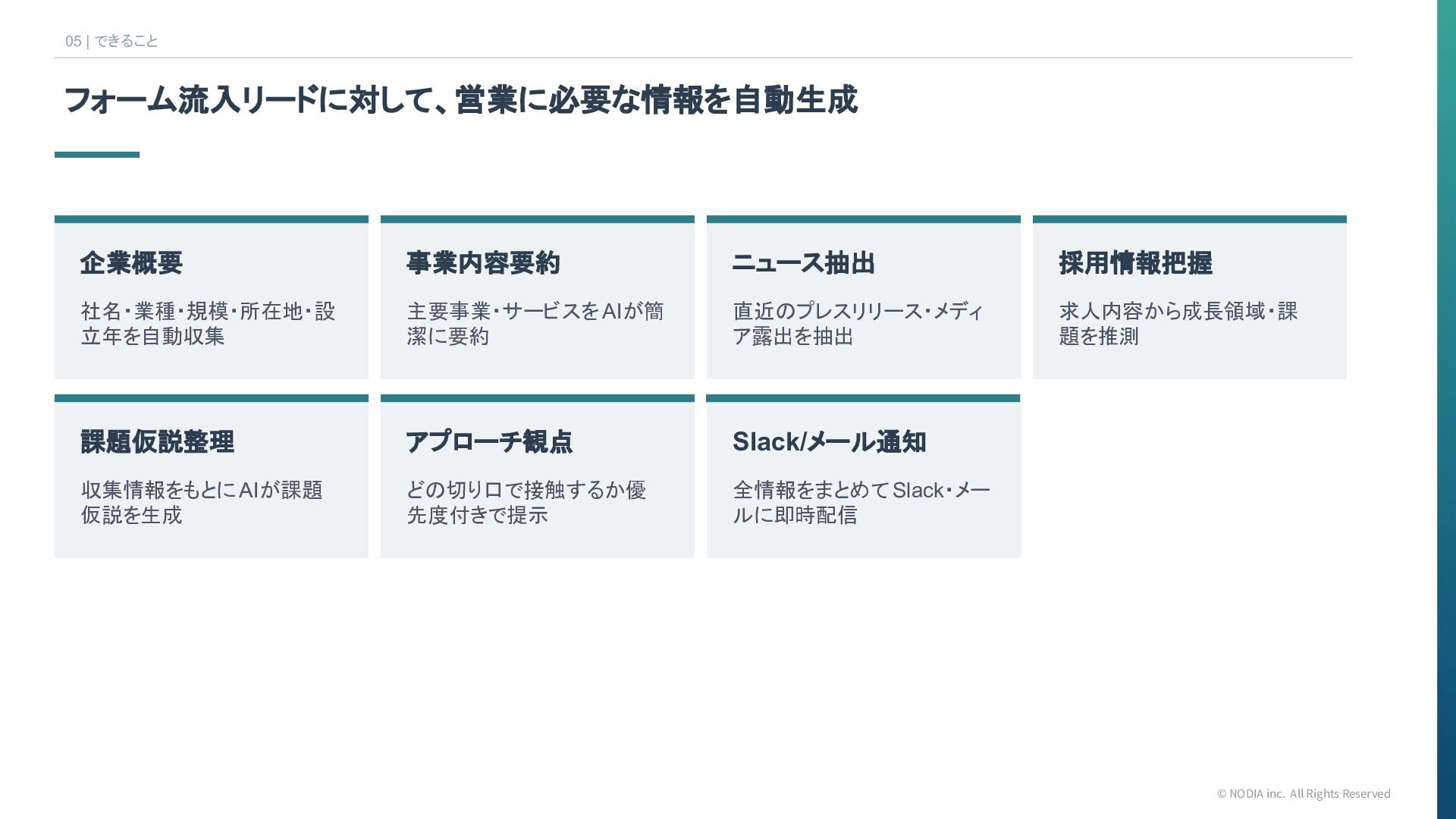The width and height of the screenshot is (1456, 819).
Task: Click the gradient sidebar on the right edge
Action: coord(1446,409)
